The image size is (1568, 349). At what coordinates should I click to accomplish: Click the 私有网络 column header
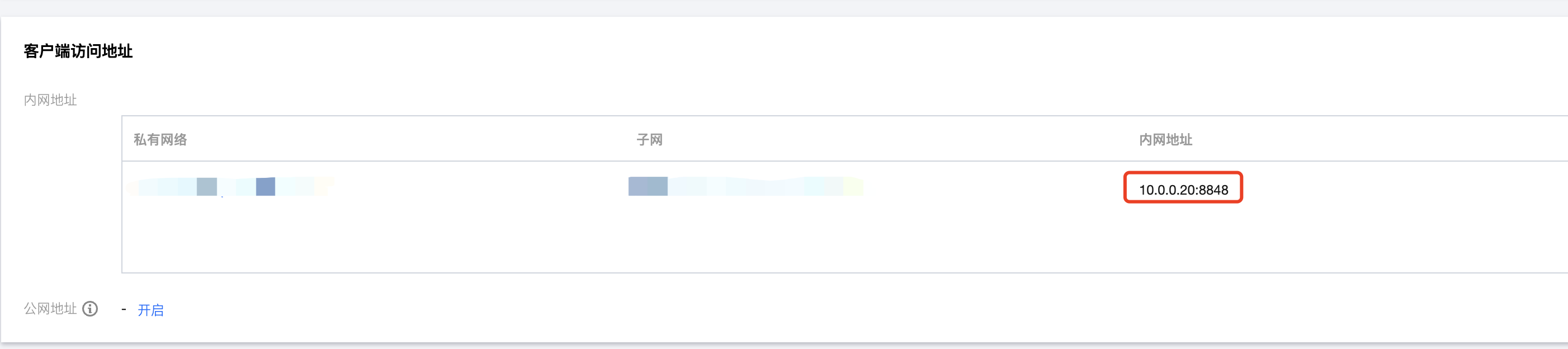tap(160, 139)
